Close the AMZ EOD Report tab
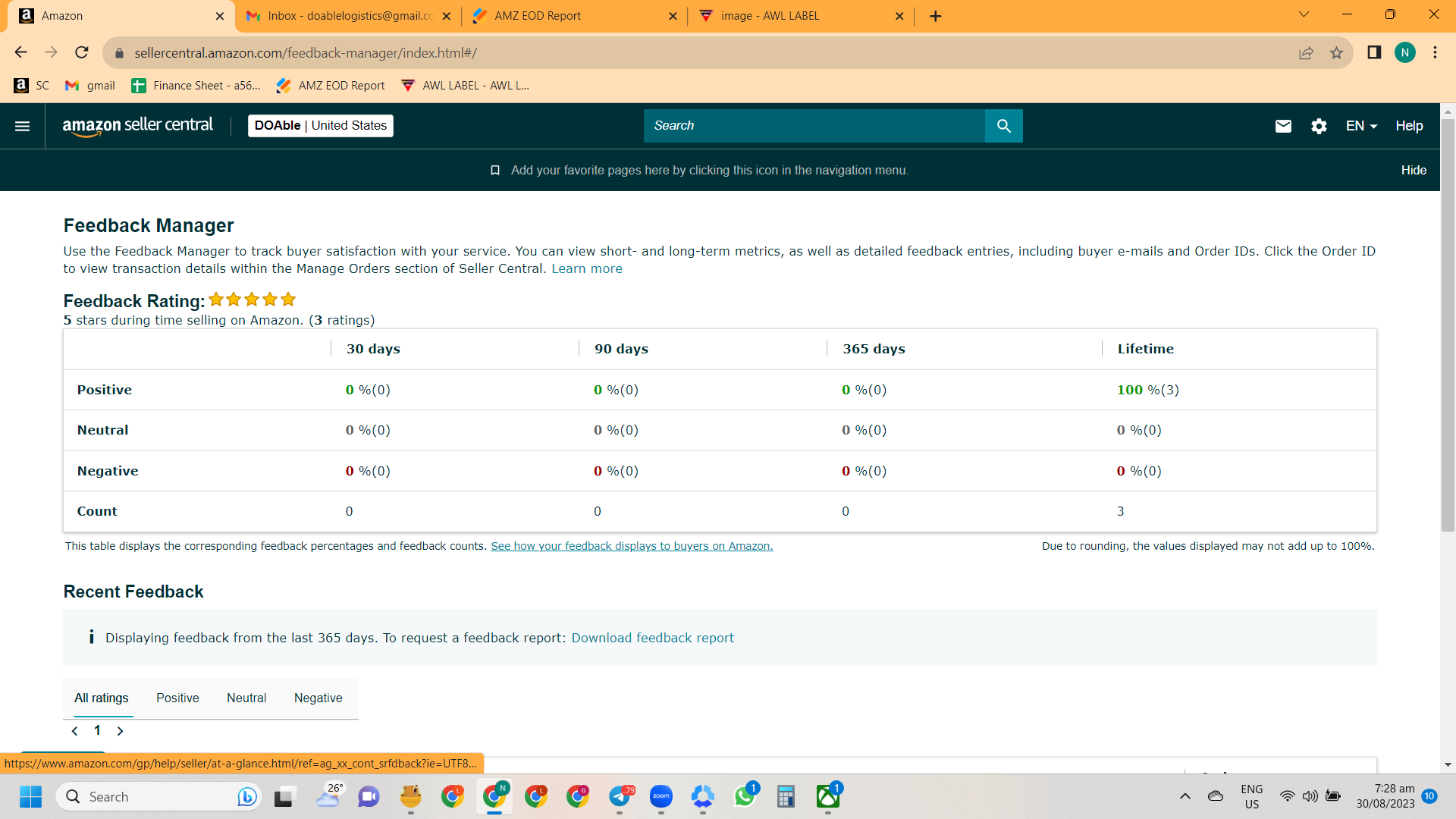 tap(673, 16)
